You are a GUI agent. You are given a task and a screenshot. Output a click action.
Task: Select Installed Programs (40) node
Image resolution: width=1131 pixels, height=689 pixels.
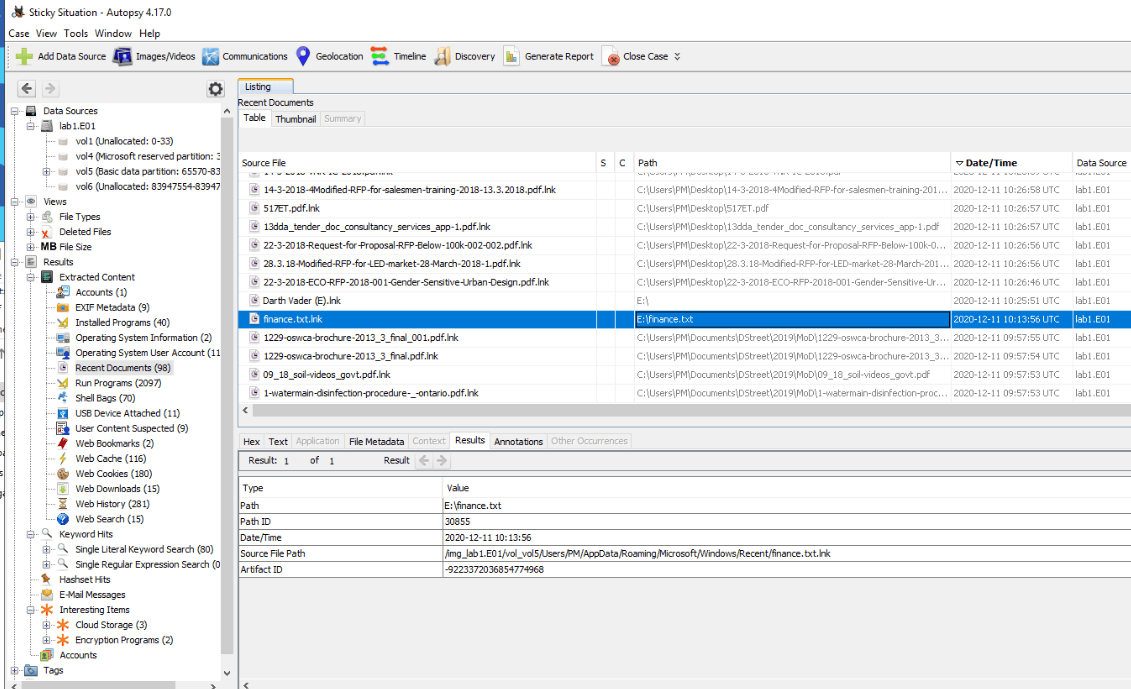(x=122, y=322)
